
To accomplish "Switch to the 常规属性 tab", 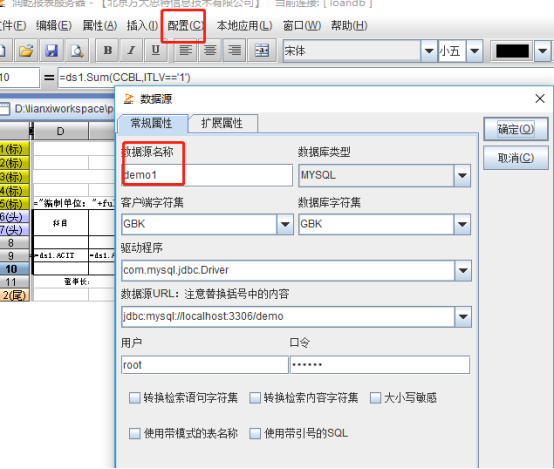I will coord(152,123).
